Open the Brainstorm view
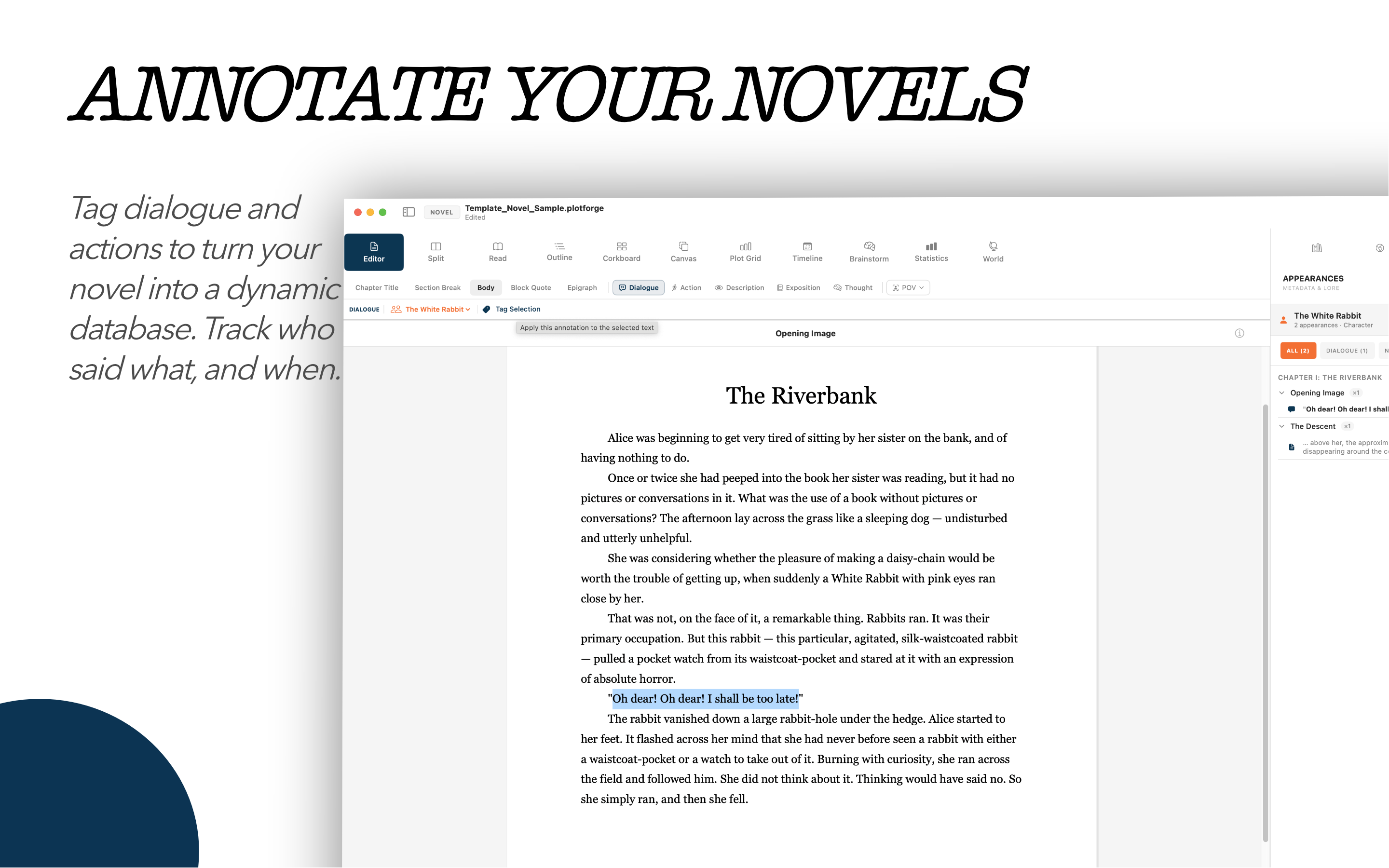1389x868 pixels. 870,252
